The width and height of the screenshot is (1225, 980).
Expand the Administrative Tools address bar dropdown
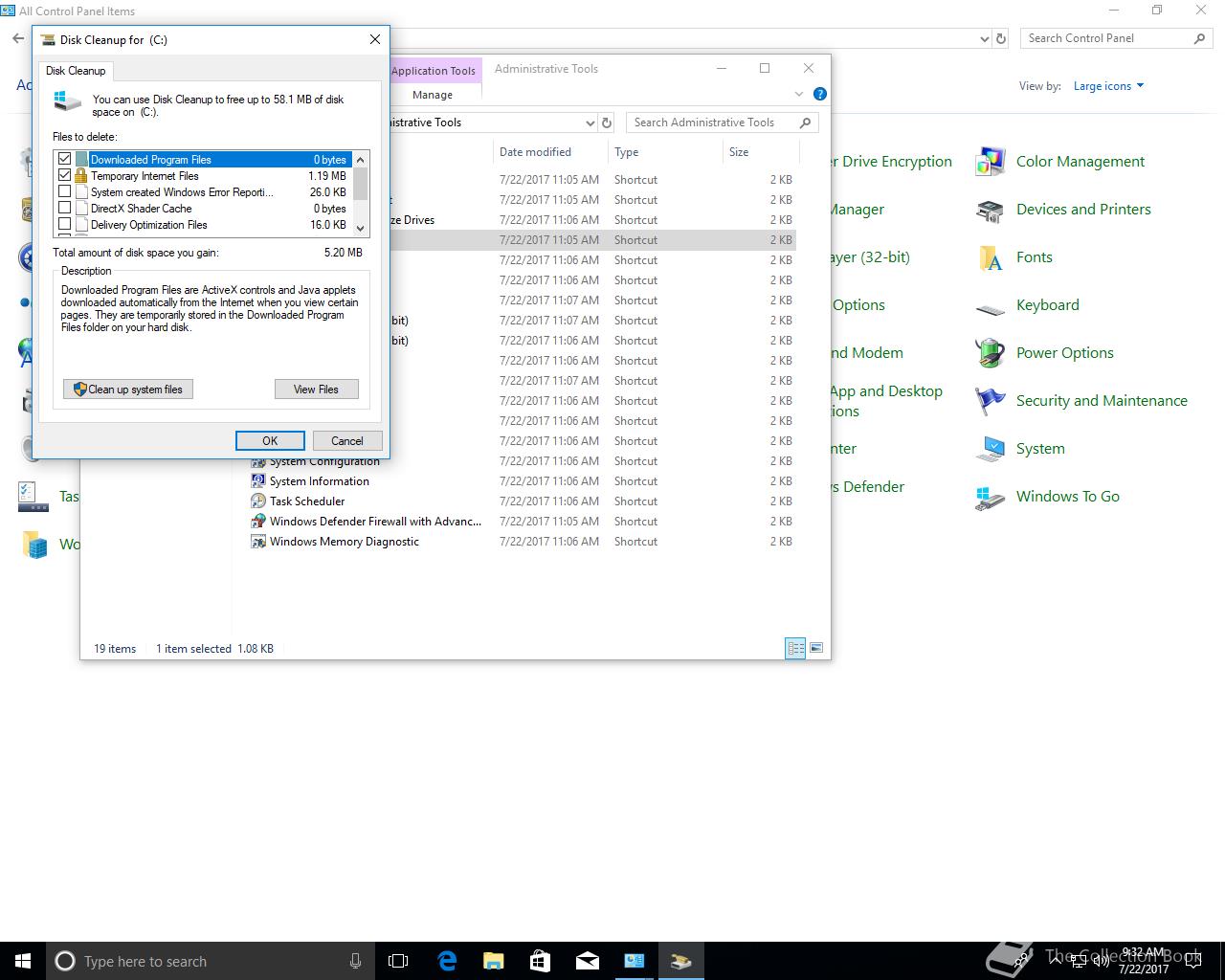[x=590, y=122]
